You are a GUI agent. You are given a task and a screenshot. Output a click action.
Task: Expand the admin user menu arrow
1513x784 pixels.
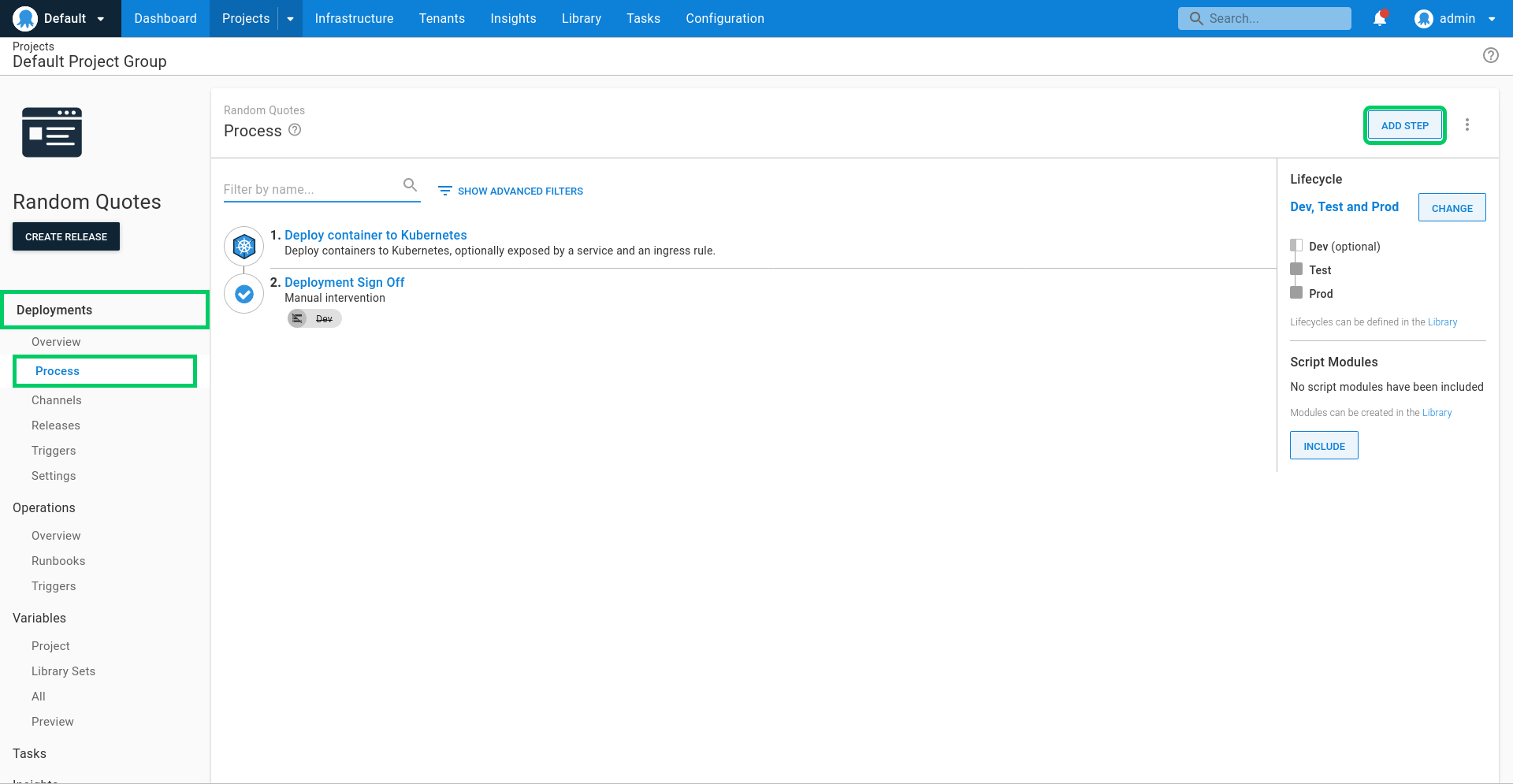(x=1492, y=19)
